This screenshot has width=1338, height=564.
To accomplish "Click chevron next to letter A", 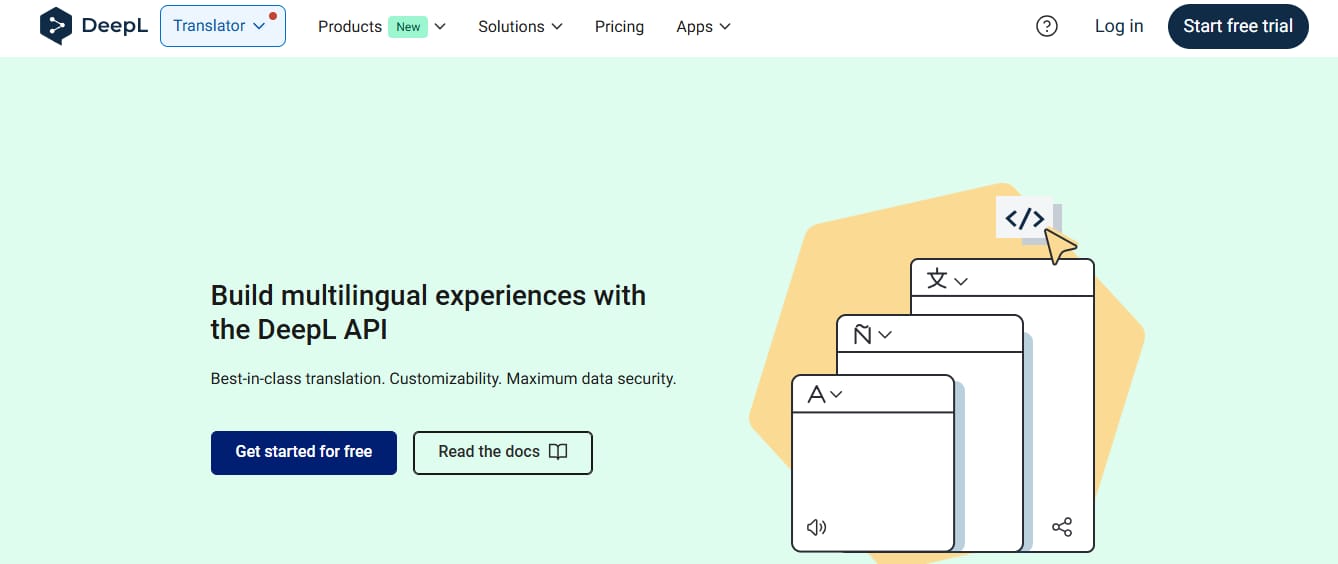I will 837,395.
